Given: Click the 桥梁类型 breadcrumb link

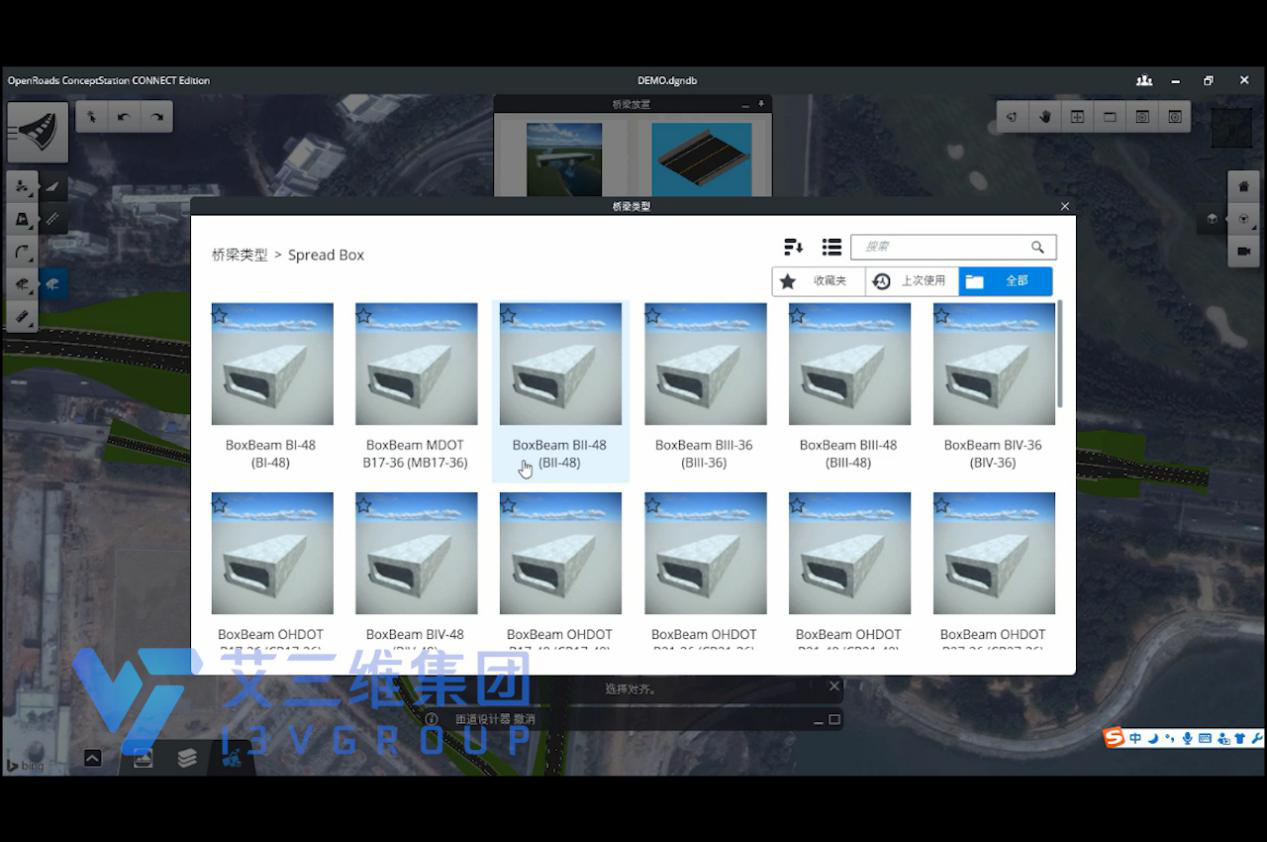Looking at the screenshot, I should [240, 255].
